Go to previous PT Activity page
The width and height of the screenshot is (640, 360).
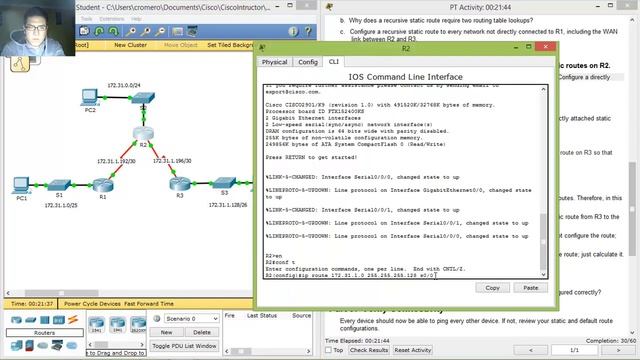coord(531,350)
